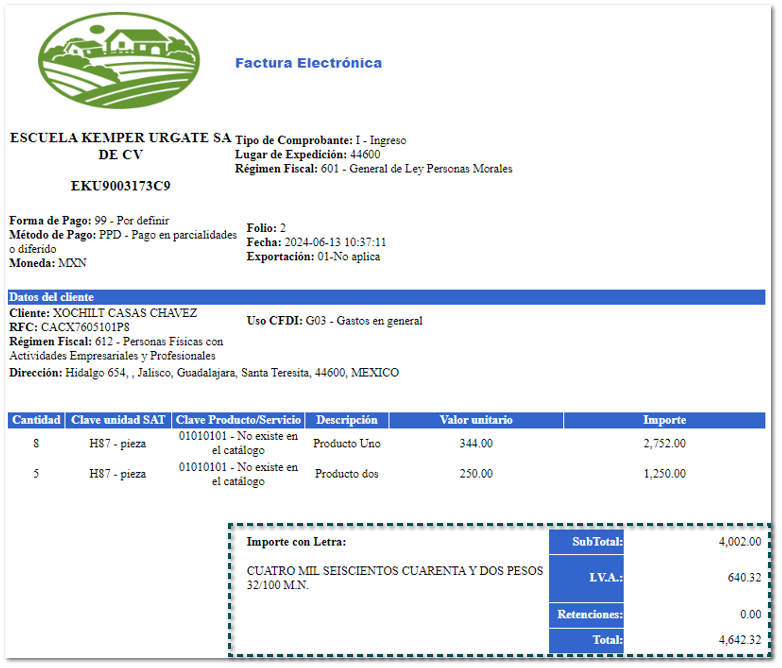Select the Clave Producto/Servicio column header

(238, 420)
